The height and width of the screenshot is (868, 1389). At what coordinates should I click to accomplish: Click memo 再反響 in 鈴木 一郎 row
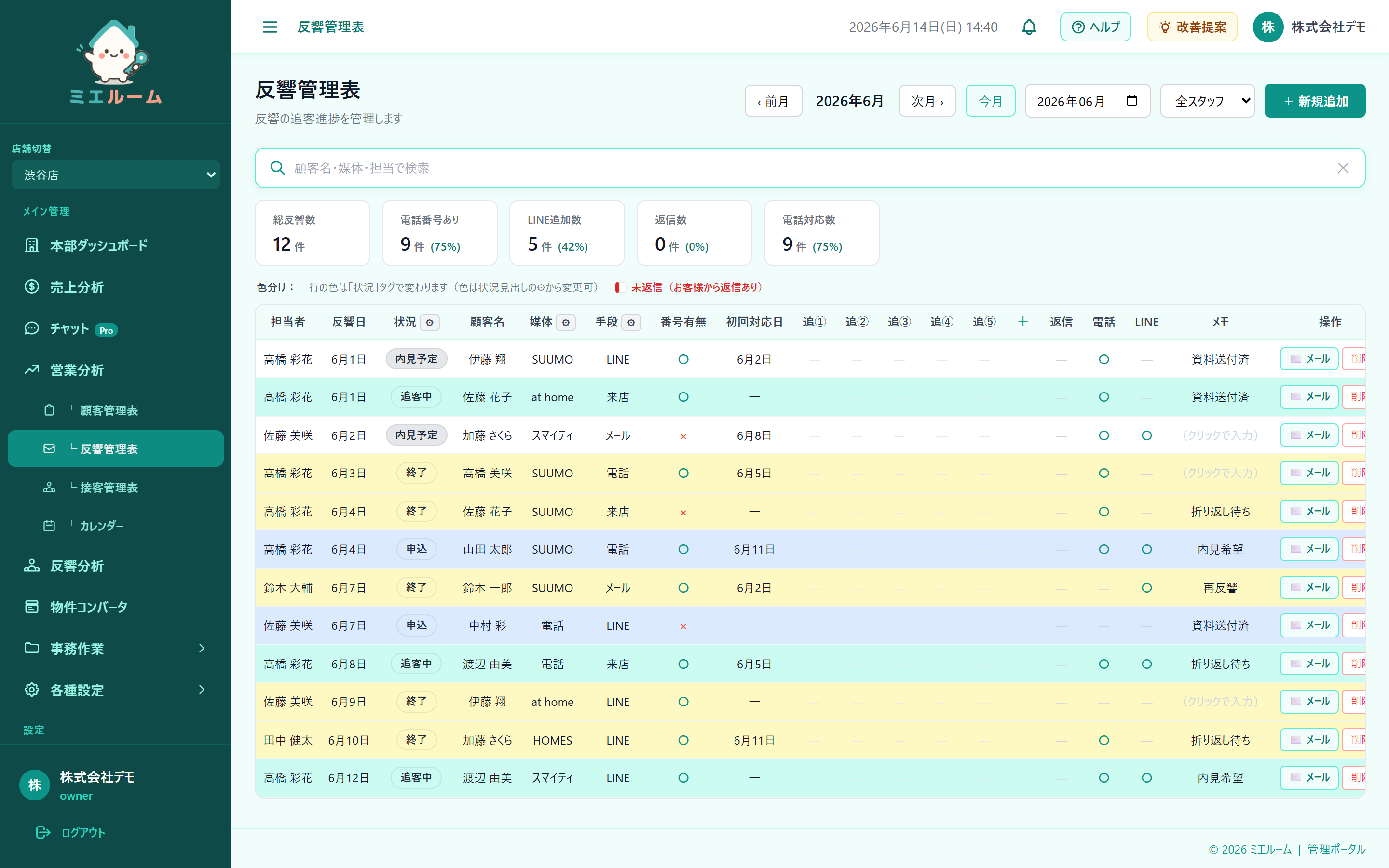pos(1220,588)
